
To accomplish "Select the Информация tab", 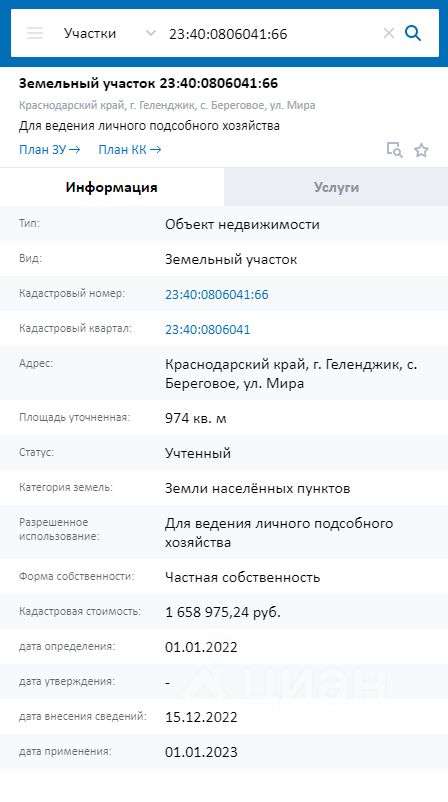I will pos(111,187).
